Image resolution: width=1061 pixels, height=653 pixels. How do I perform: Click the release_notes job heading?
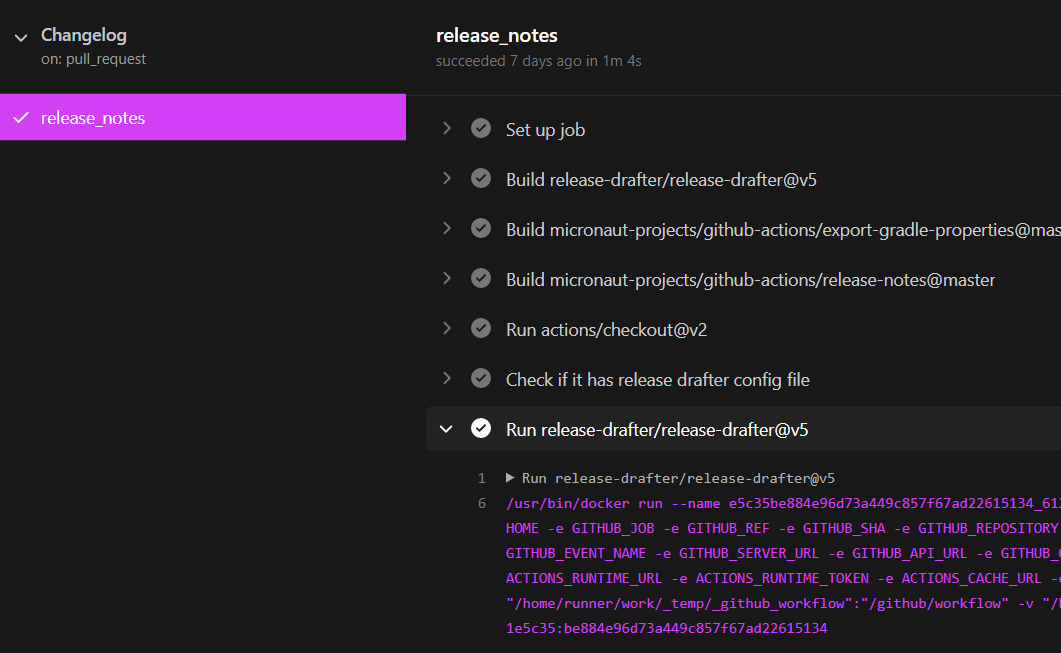coord(497,36)
